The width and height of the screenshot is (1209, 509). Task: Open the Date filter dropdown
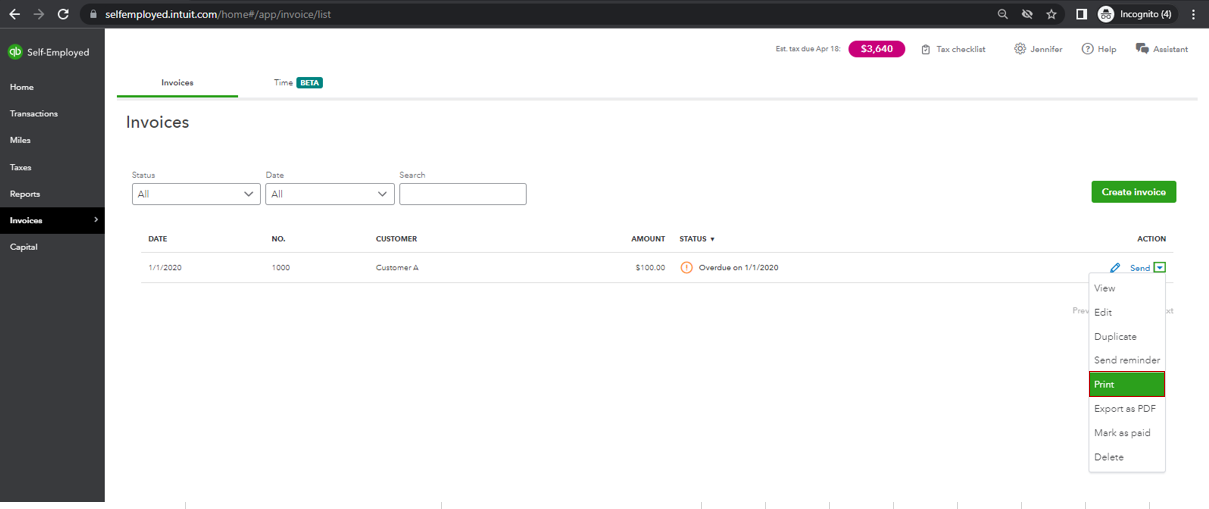tap(330, 194)
